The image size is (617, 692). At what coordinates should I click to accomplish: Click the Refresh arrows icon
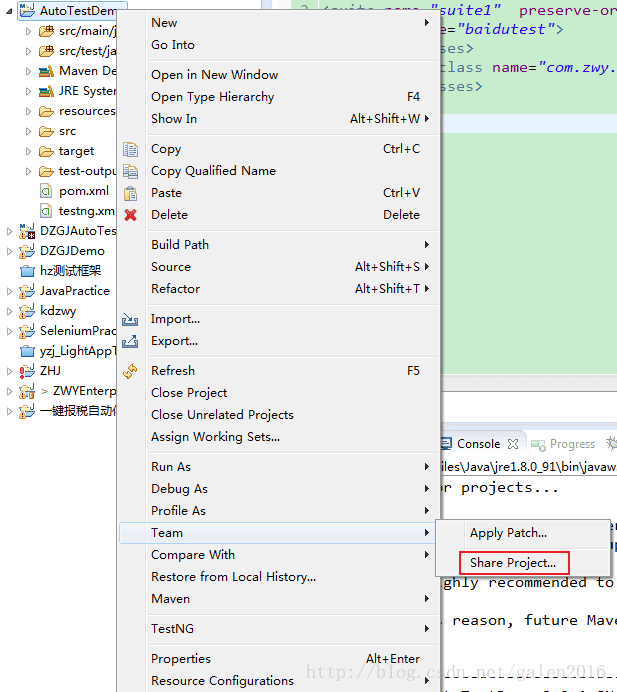(130, 371)
